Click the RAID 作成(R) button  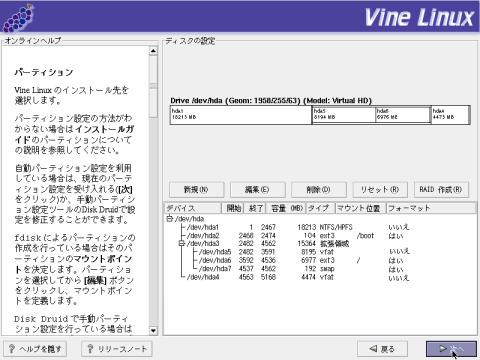(x=441, y=190)
